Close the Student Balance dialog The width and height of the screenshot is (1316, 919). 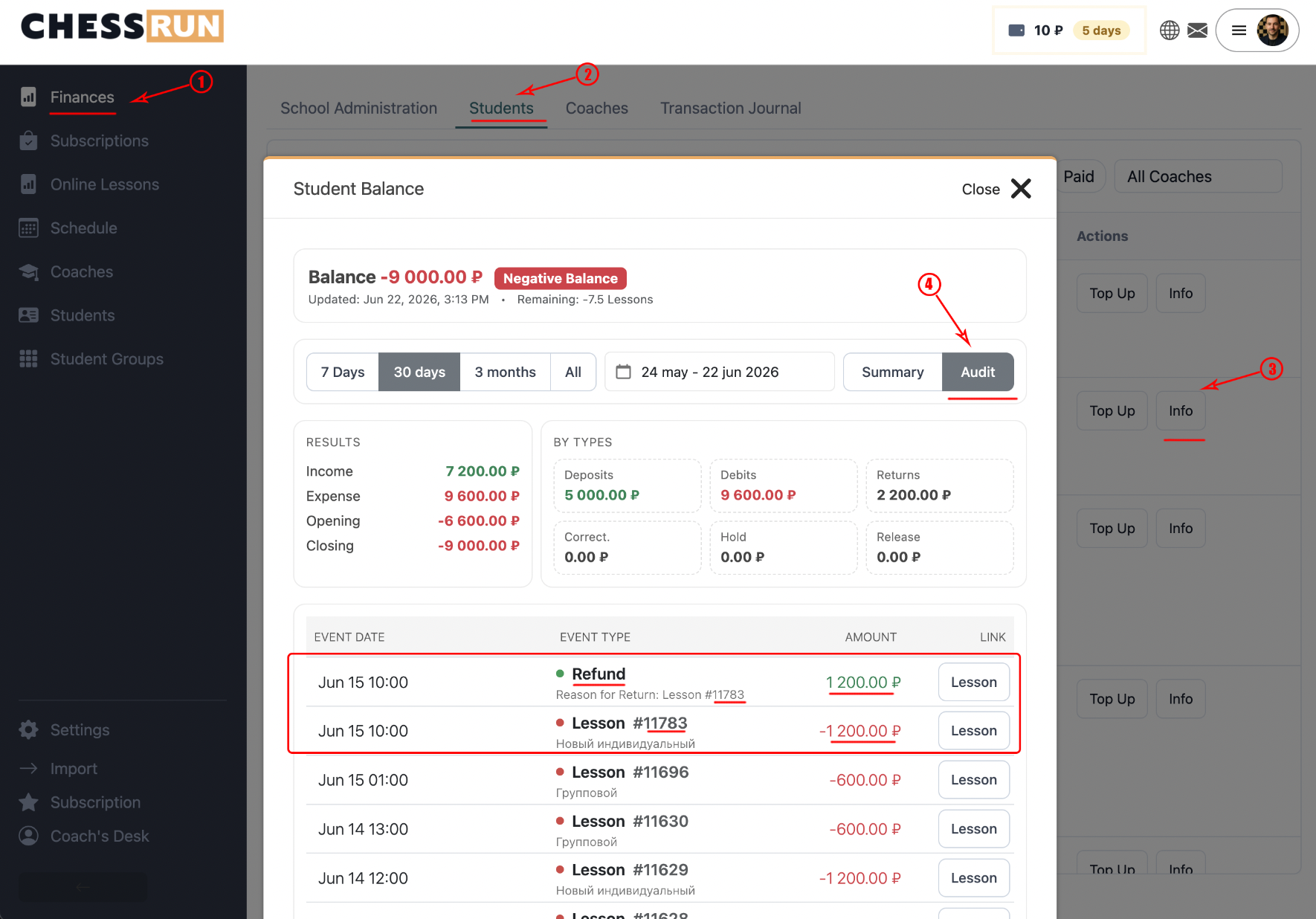click(996, 189)
